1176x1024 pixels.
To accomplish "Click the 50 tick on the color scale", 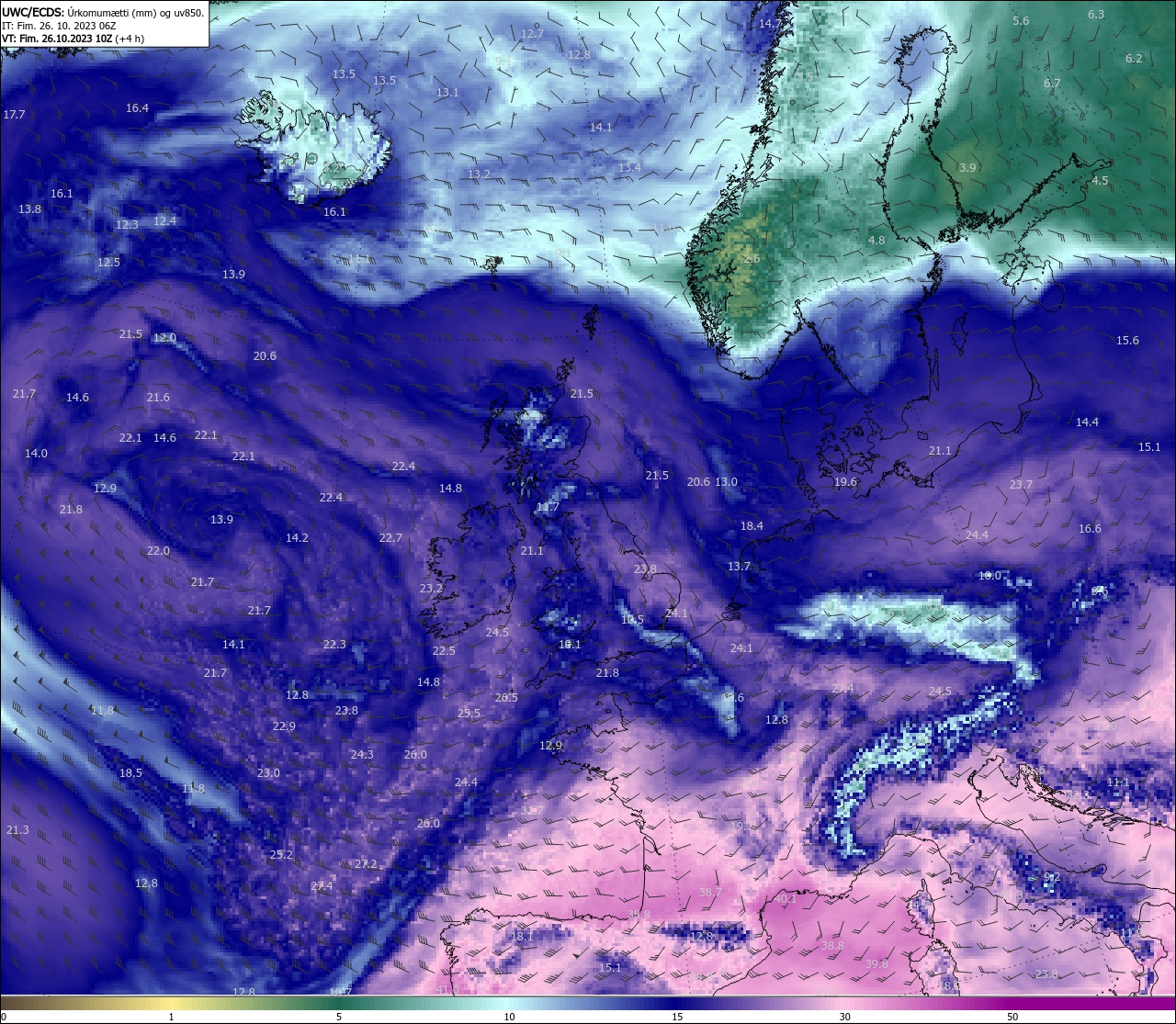I will tap(1012, 1017).
